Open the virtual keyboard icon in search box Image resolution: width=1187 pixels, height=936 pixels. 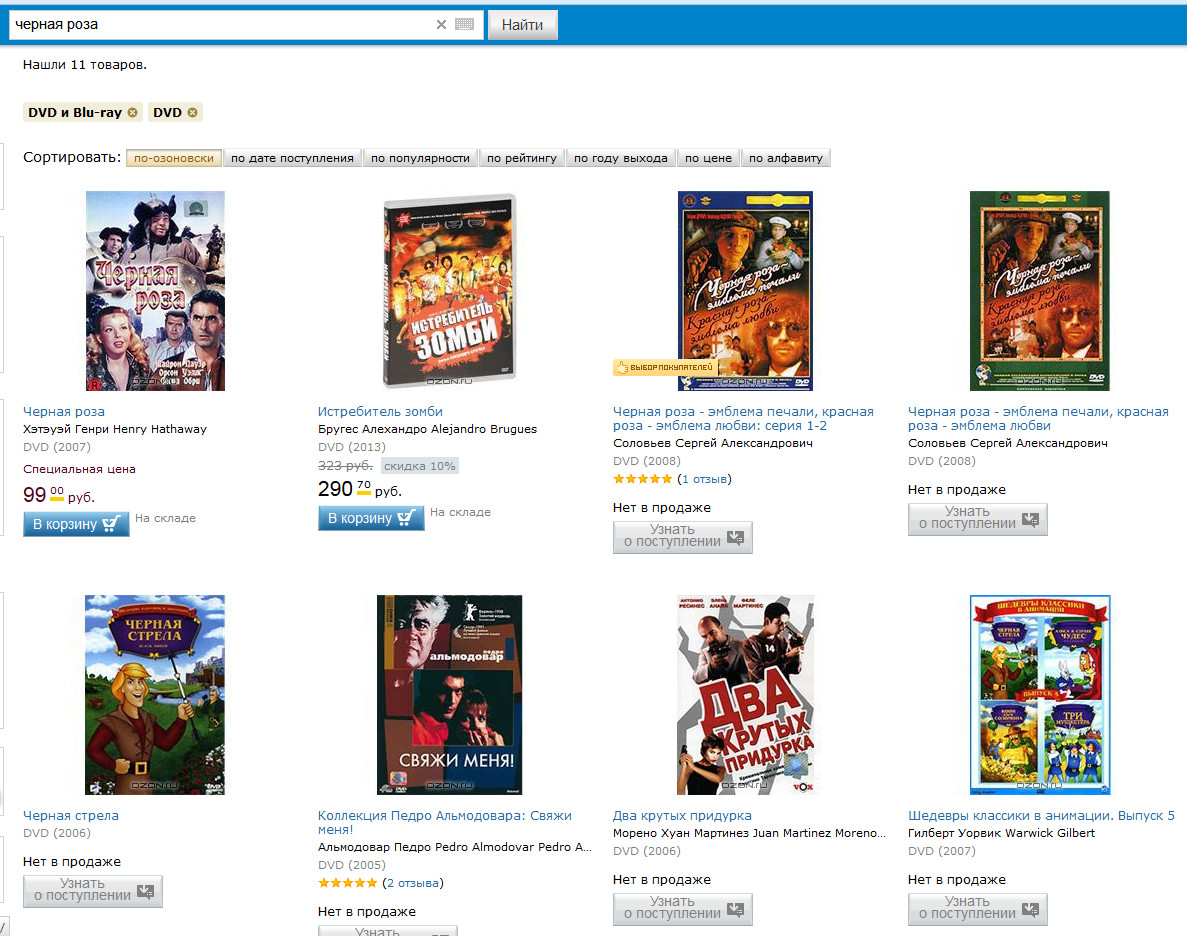click(x=465, y=24)
